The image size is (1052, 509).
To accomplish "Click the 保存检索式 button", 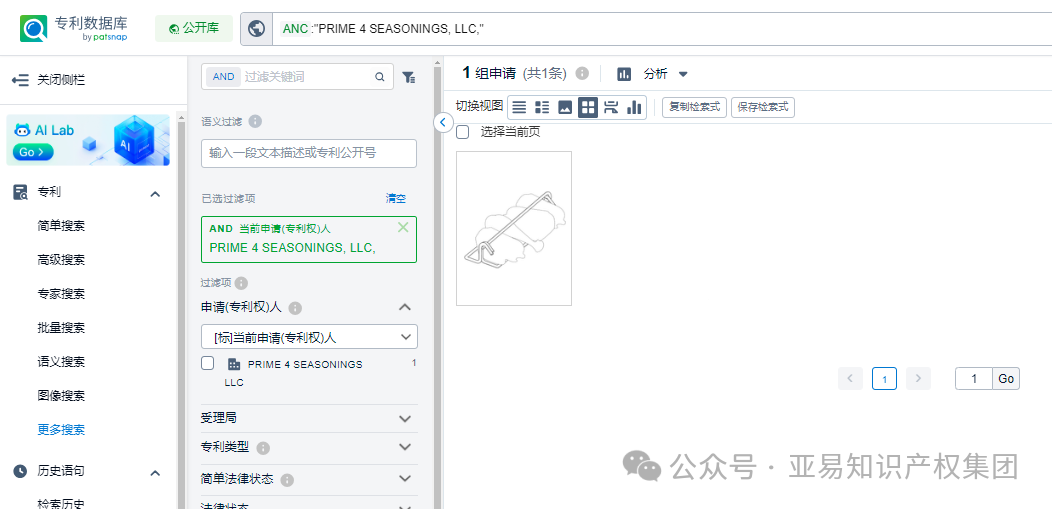I will 763,107.
